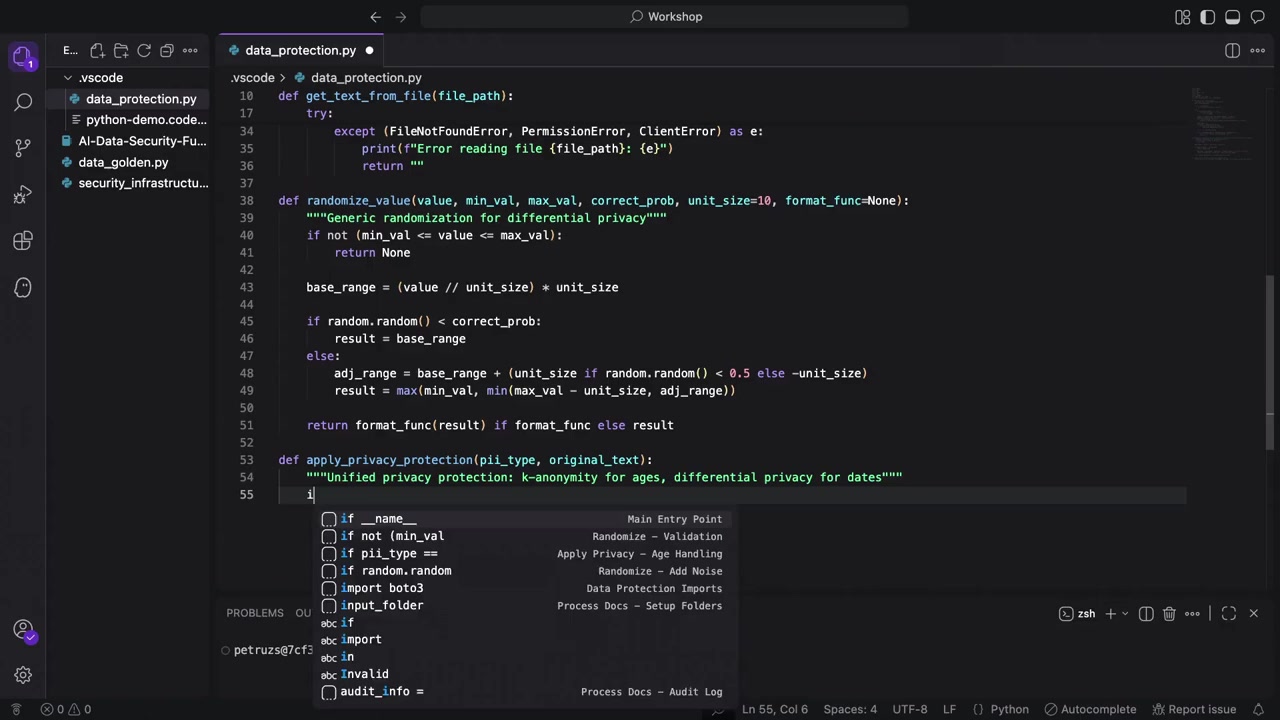Viewport: 1280px width, 720px height.
Task: Select Python language mode in status bar
Action: (x=1009, y=709)
